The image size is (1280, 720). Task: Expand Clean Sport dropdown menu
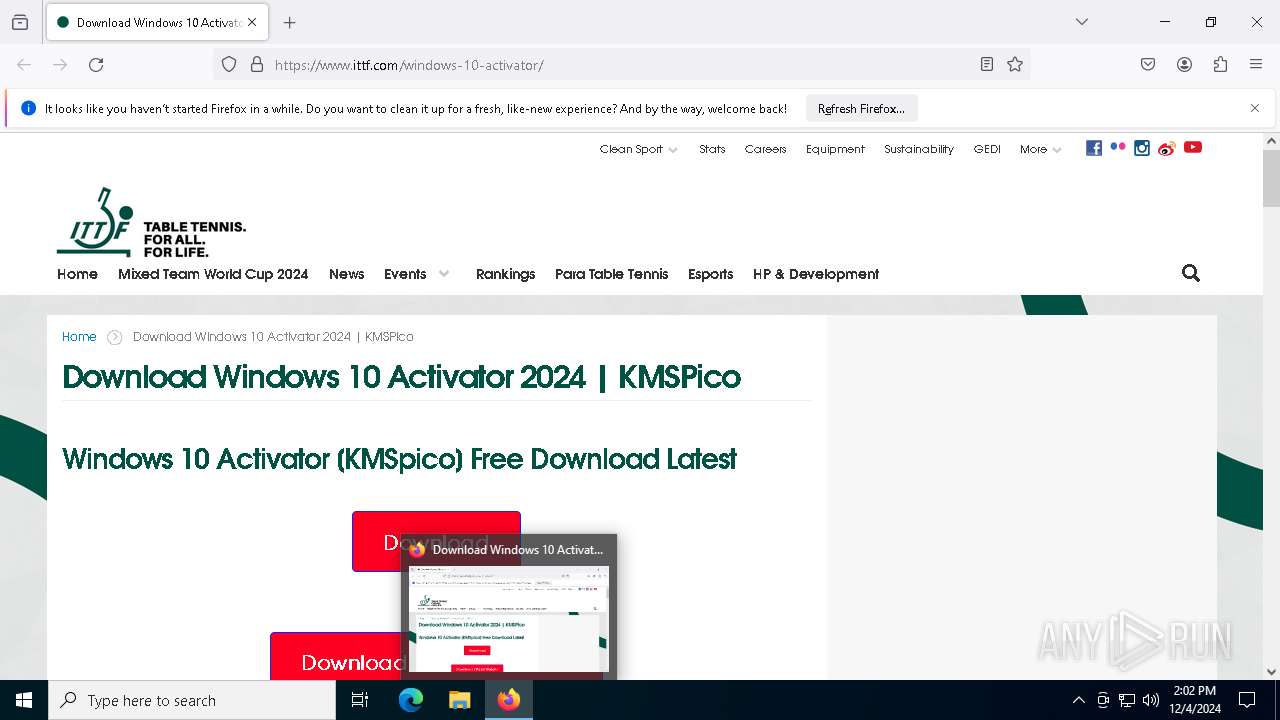coord(638,149)
